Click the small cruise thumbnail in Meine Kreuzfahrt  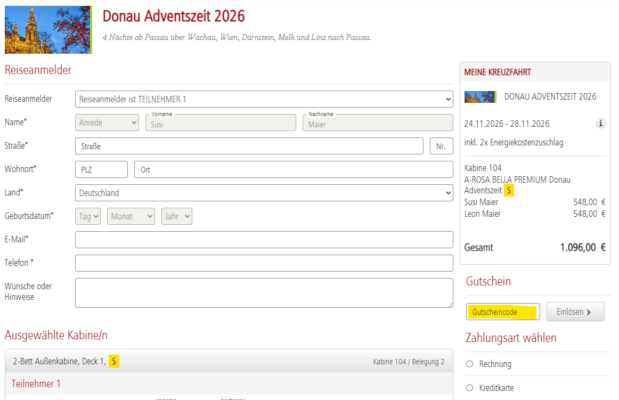[x=480, y=97]
